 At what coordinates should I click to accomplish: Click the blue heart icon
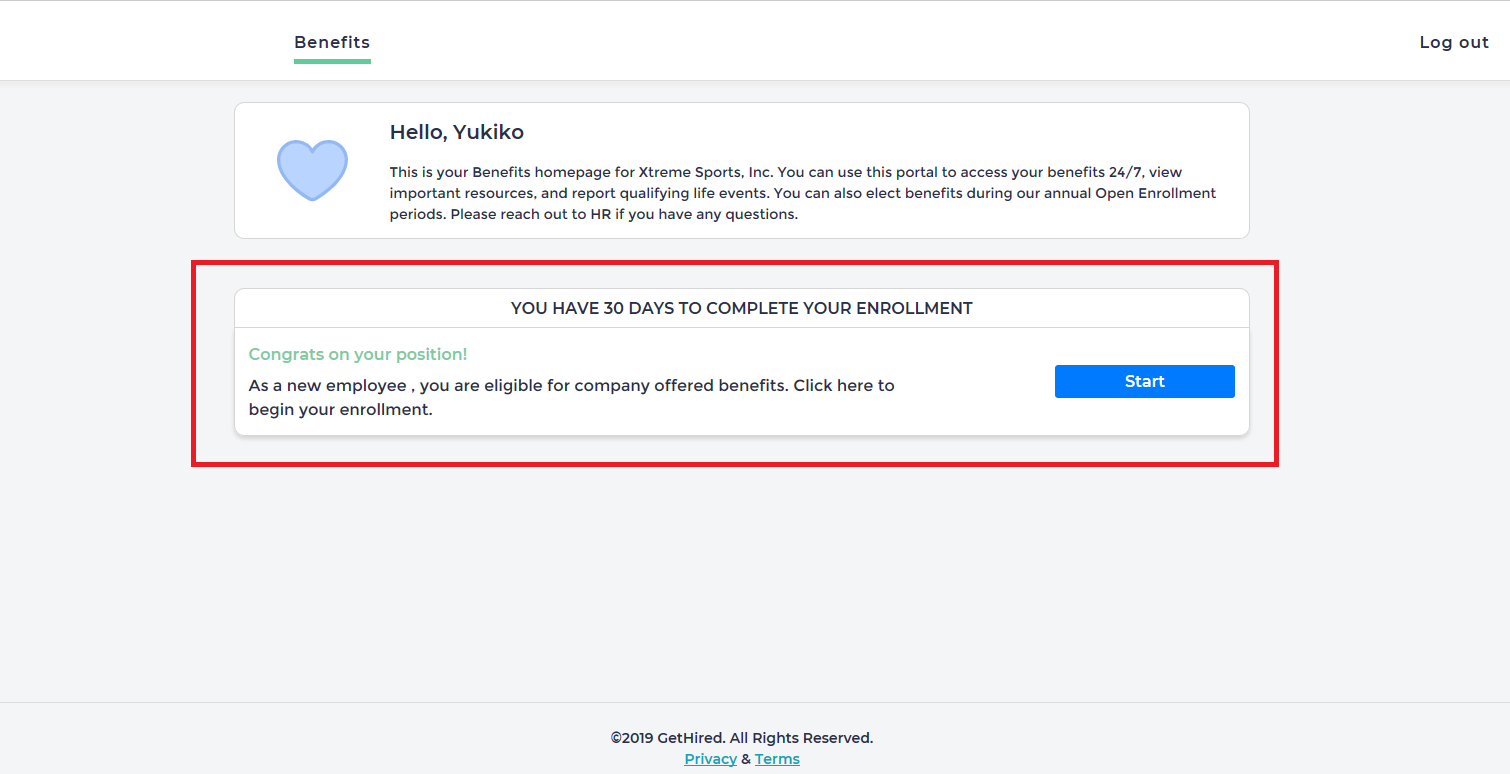[x=312, y=170]
